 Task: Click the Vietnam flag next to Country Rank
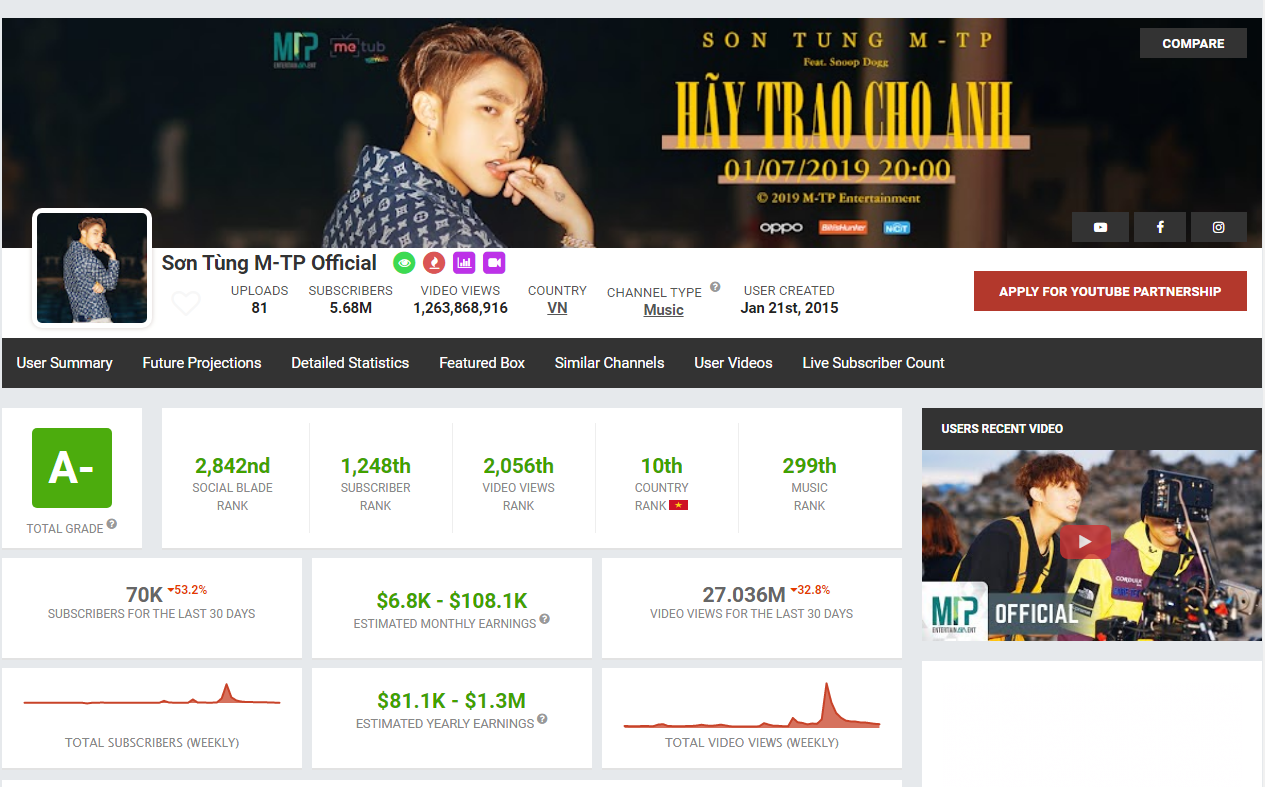click(x=678, y=505)
